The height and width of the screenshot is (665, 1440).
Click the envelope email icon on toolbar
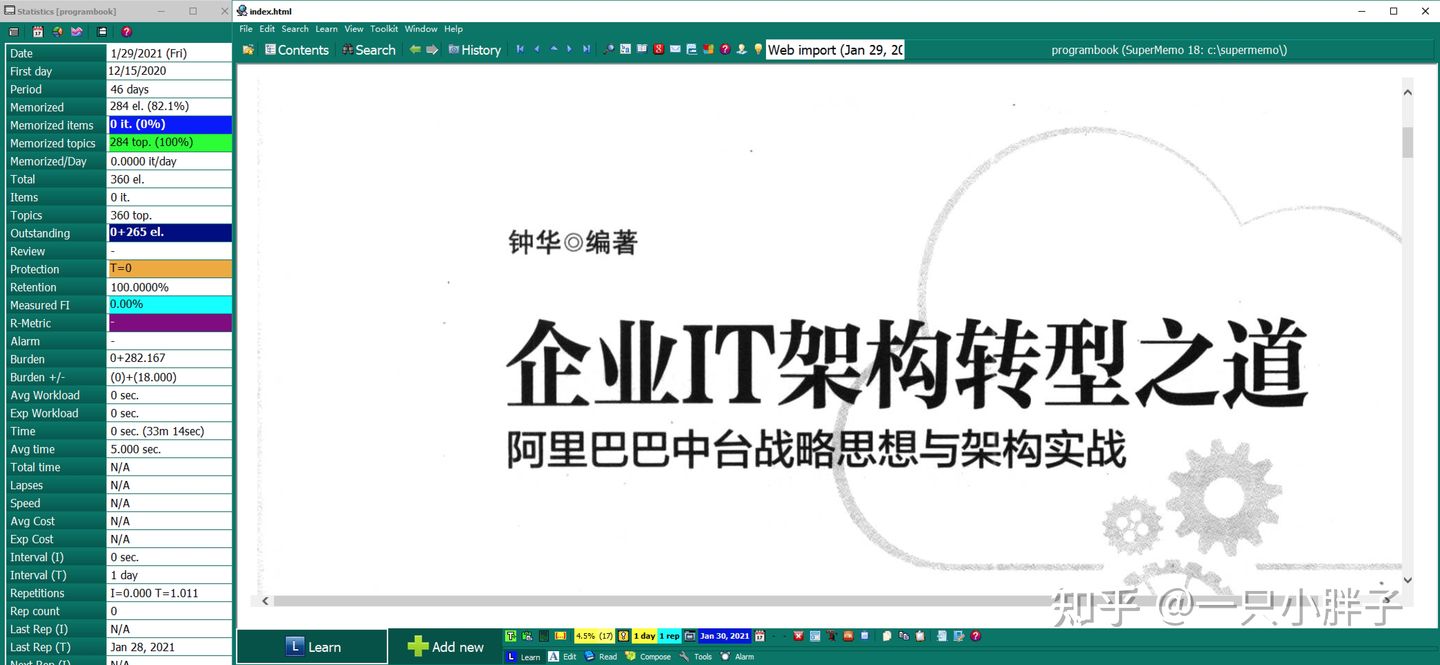[x=675, y=49]
